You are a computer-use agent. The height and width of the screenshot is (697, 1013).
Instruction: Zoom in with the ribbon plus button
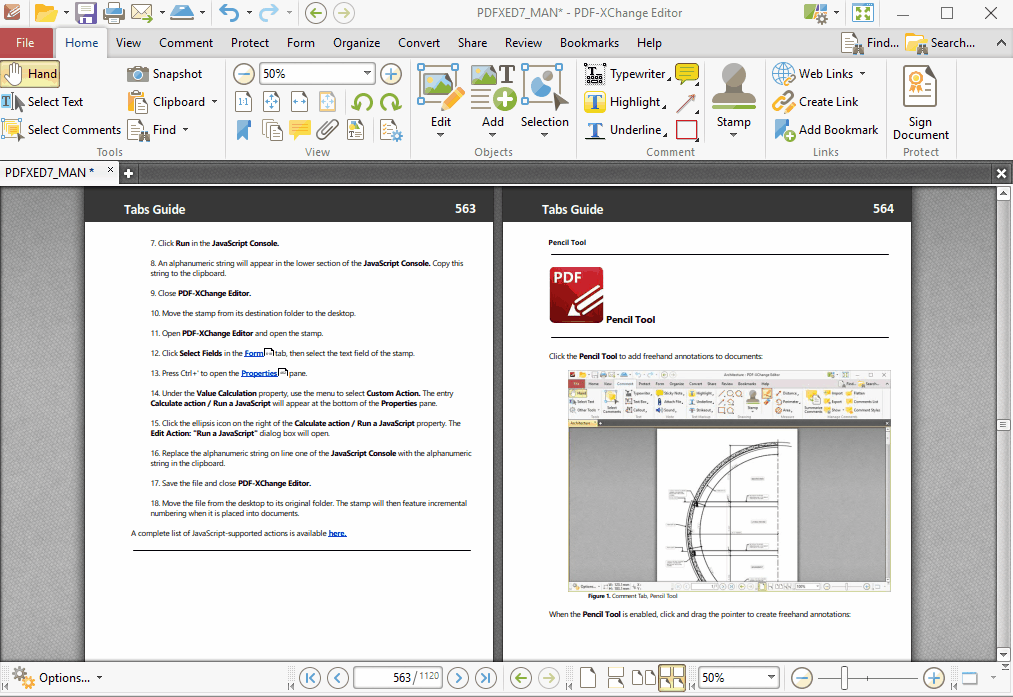[x=390, y=74]
